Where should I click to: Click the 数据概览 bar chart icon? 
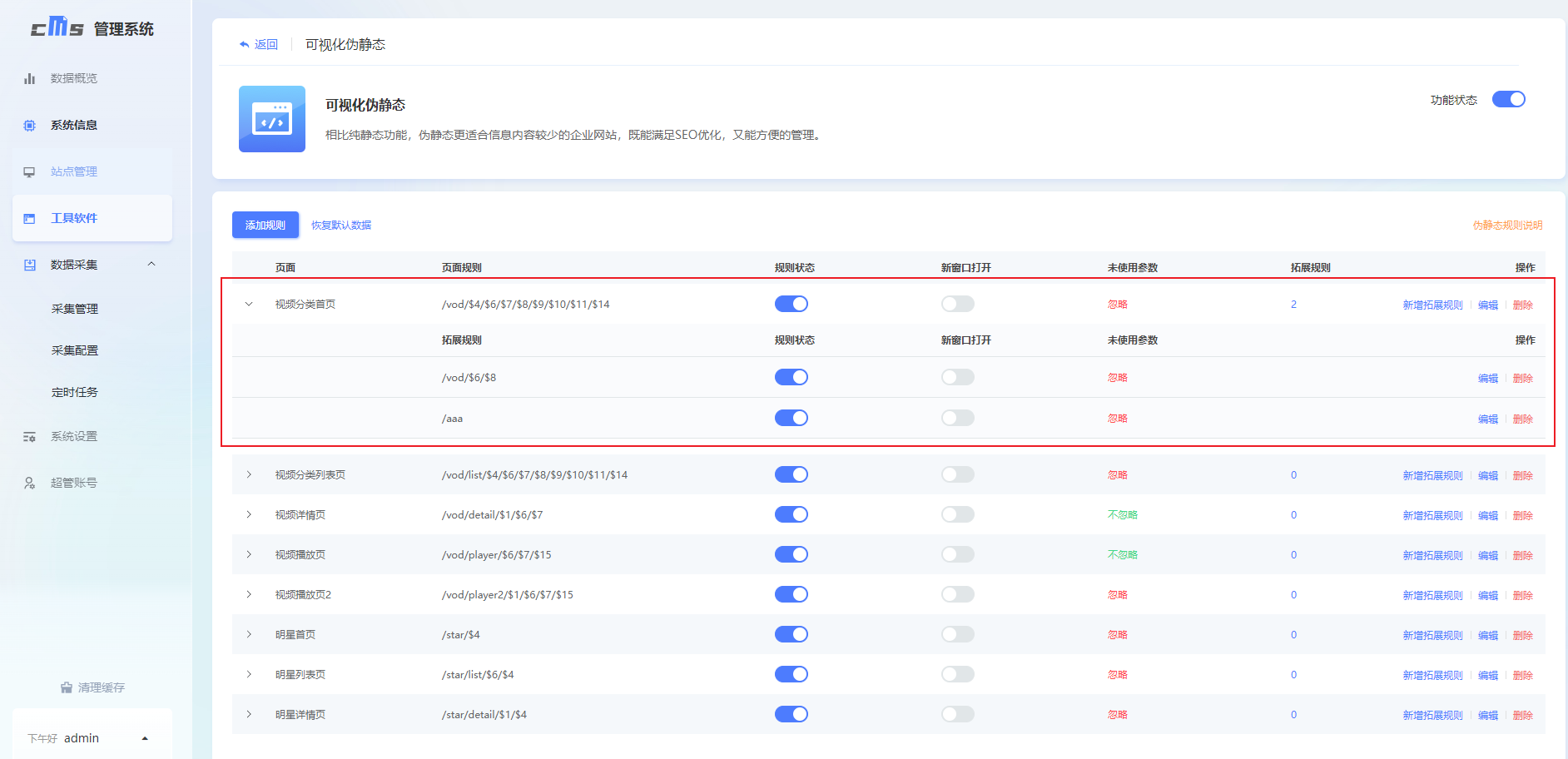(30, 78)
